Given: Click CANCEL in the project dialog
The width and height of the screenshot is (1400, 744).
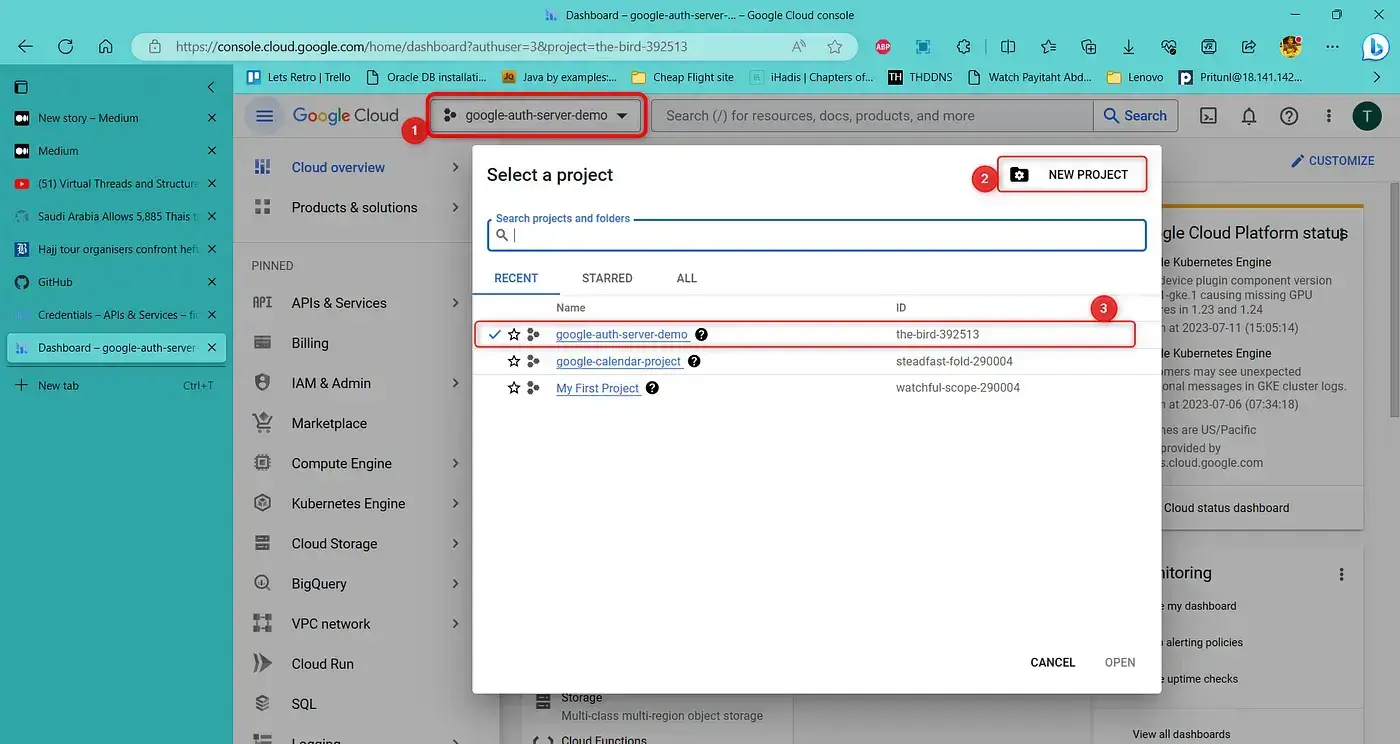Looking at the screenshot, I should tap(1053, 662).
